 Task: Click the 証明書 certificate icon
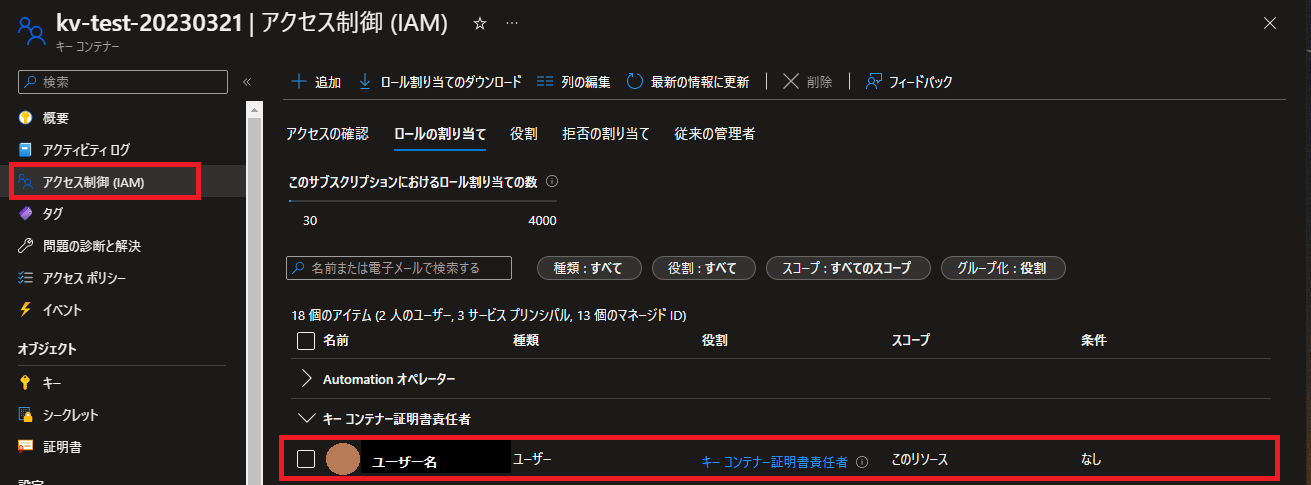(26, 446)
